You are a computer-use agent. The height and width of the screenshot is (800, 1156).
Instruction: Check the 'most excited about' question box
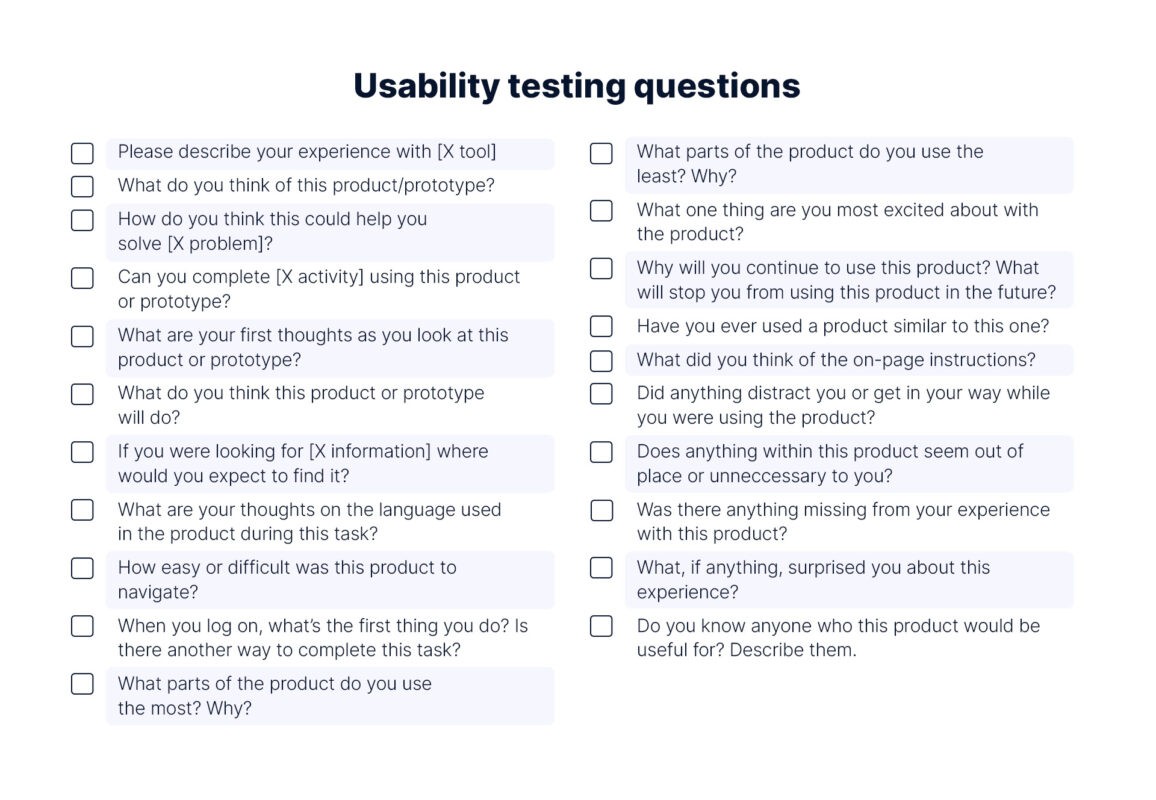coord(601,211)
